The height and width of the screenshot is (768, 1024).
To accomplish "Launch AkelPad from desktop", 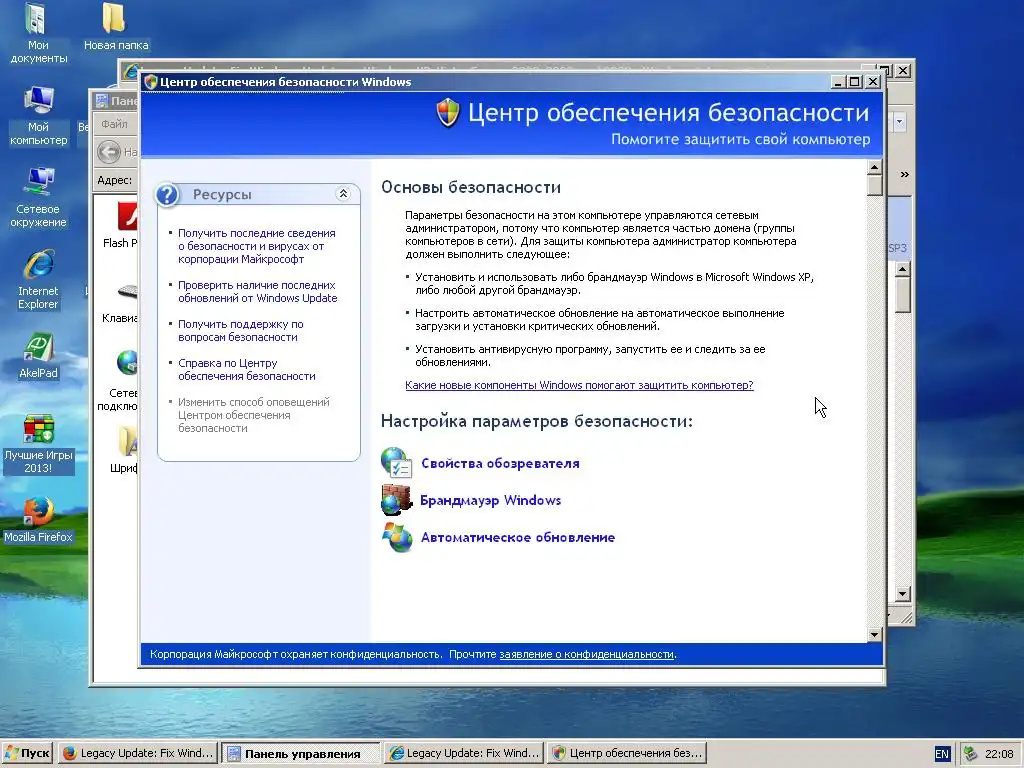I will tap(39, 356).
